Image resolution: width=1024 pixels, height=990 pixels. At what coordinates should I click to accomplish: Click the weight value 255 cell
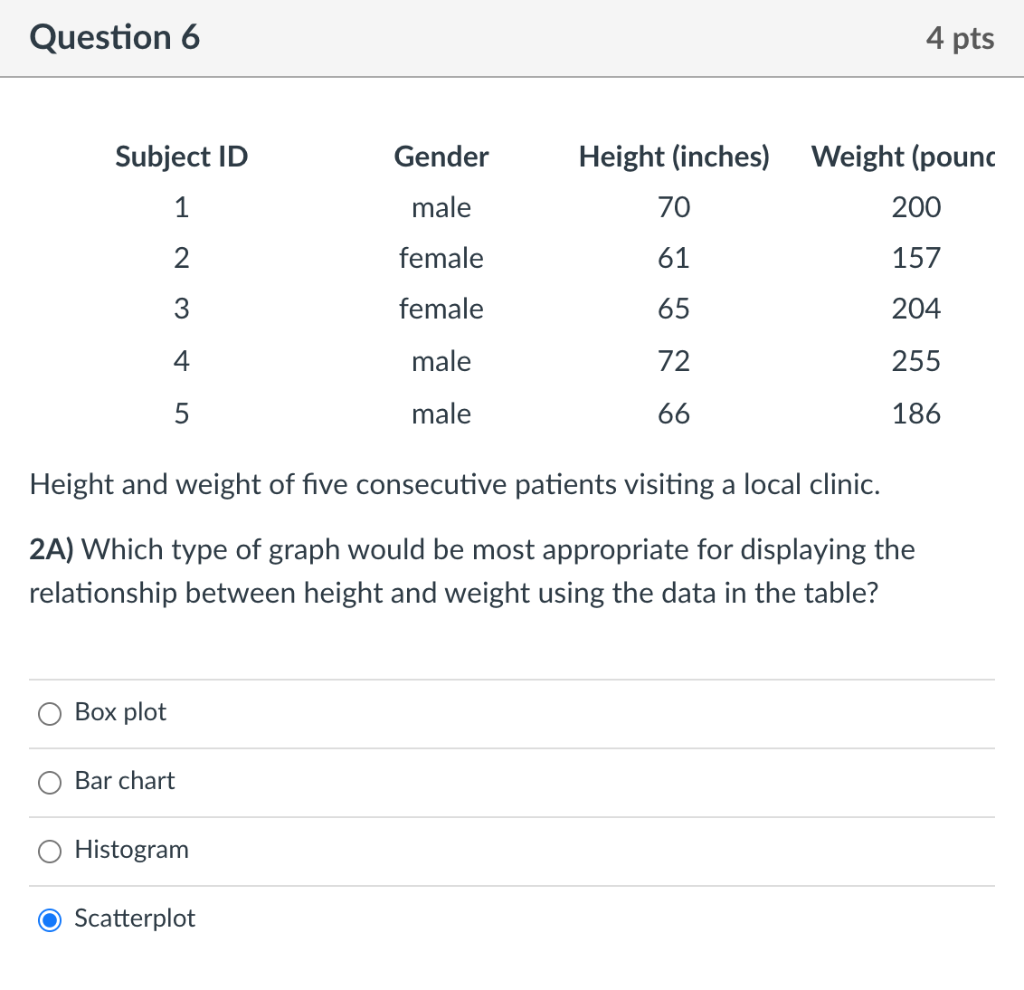pos(916,361)
